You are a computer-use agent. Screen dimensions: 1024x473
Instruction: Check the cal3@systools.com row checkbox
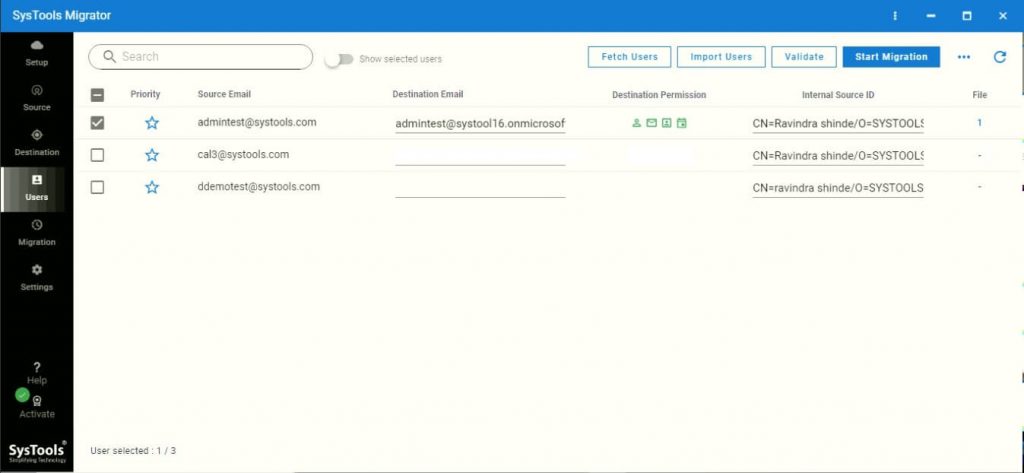click(x=97, y=155)
